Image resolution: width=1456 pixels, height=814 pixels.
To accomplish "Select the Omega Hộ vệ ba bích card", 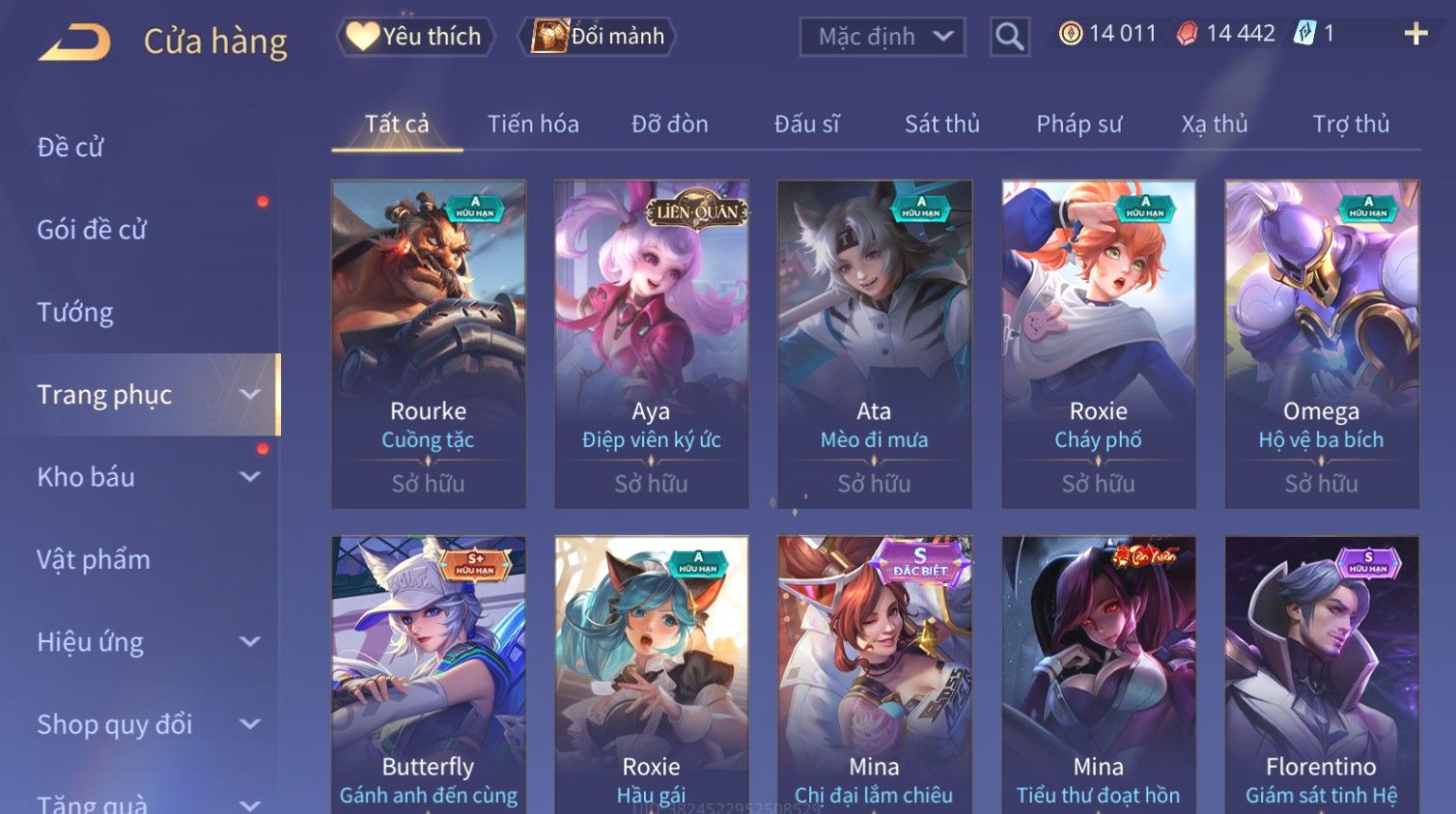I will pyautogui.click(x=1322, y=344).
